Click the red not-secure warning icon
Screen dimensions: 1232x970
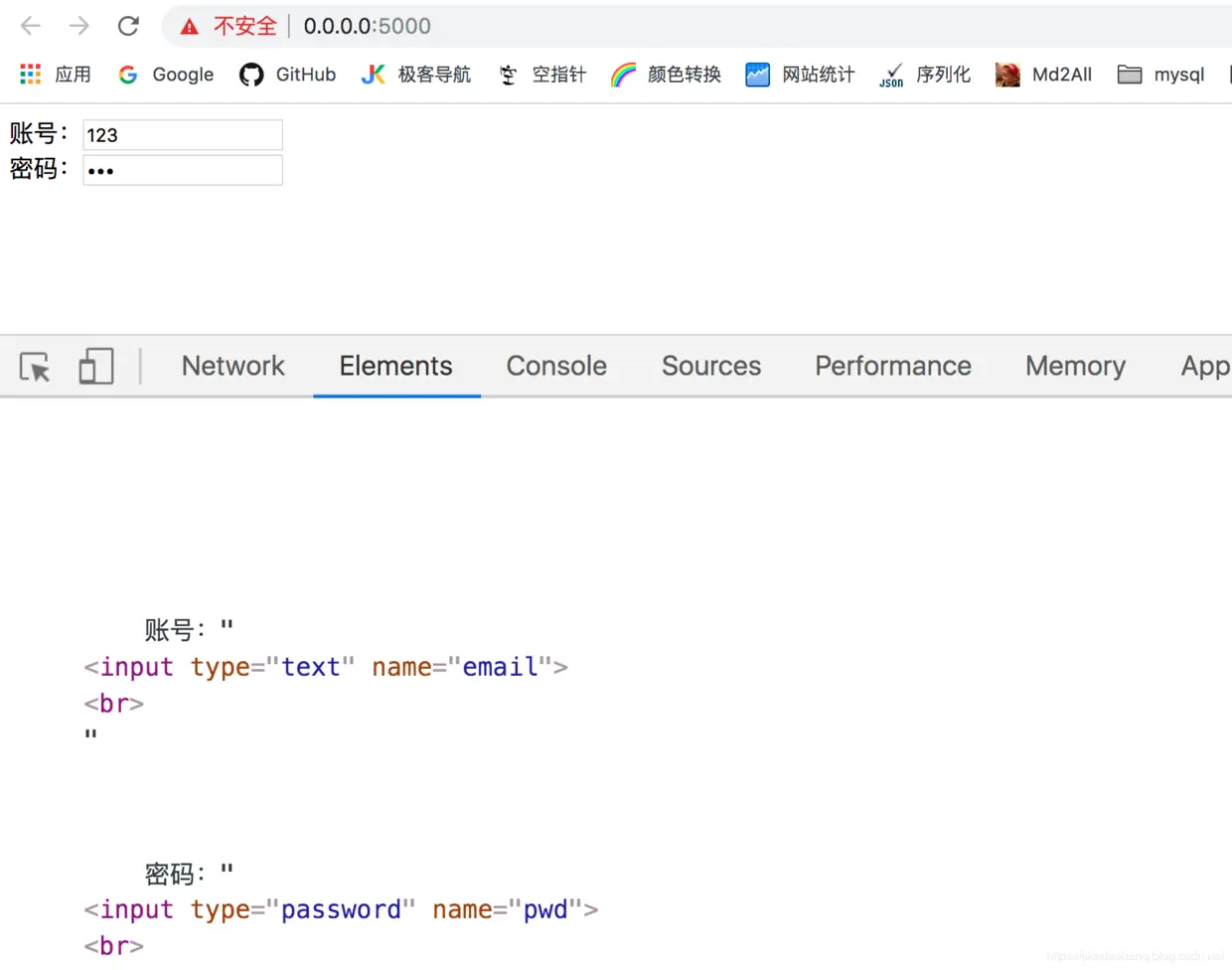[x=189, y=27]
